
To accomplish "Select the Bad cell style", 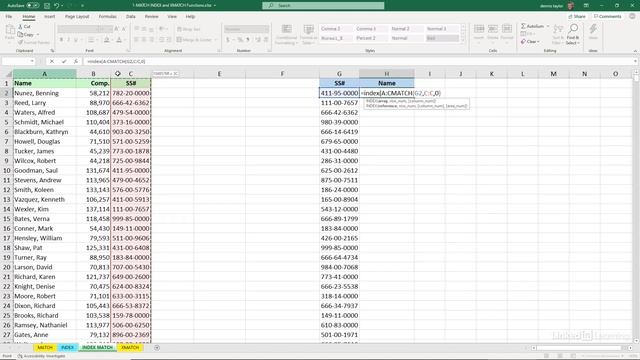I will 442,38.
